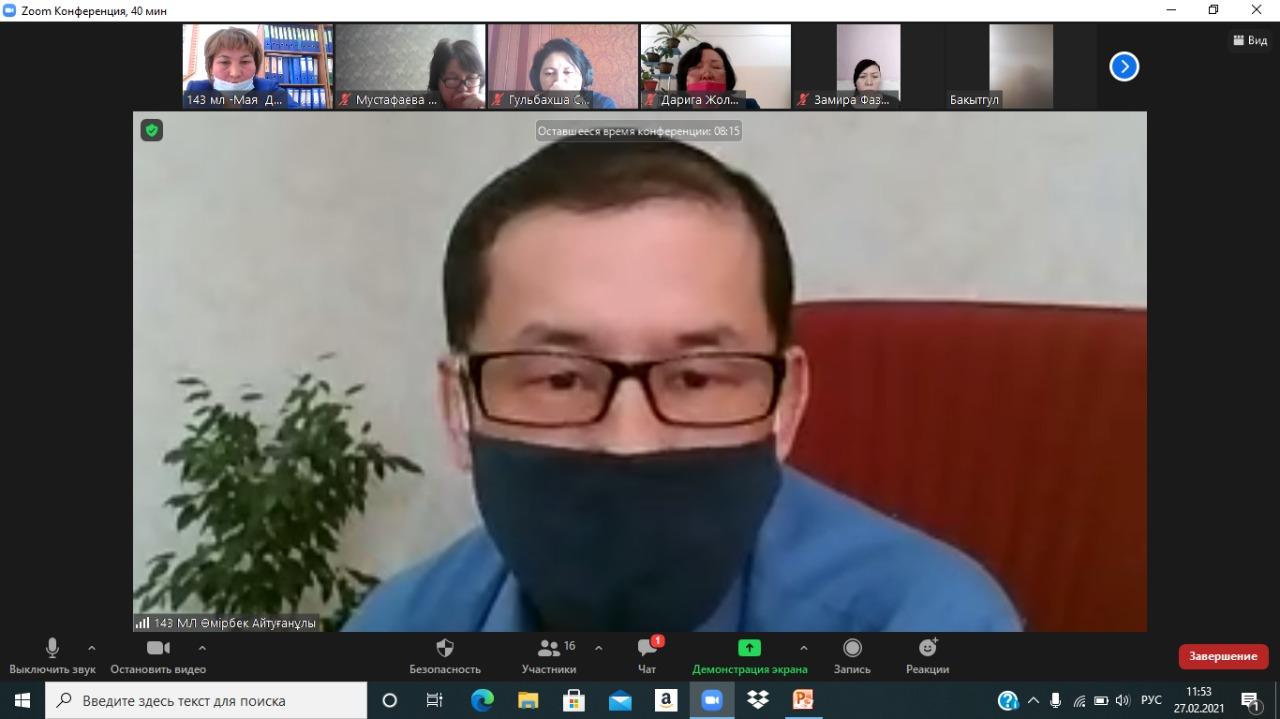Expand audio options arrow beside microphone
This screenshot has width=1280, height=719.
point(92,647)
